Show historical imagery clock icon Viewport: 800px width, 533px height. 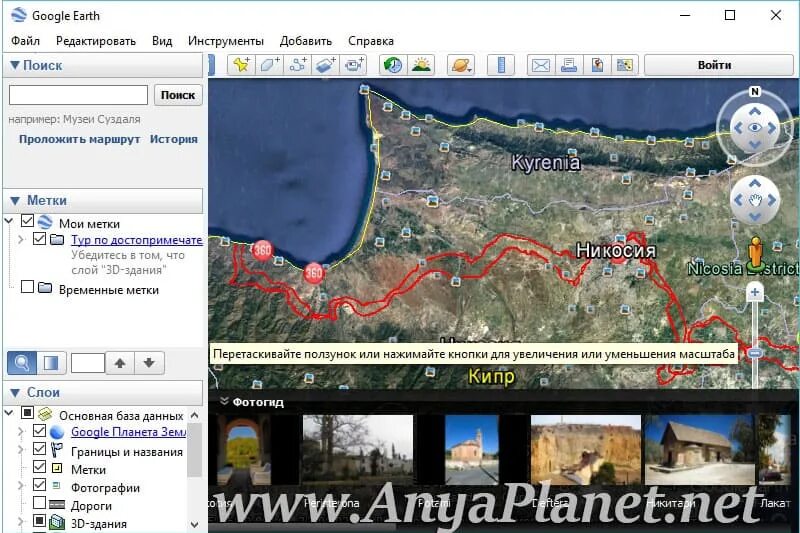393,65
